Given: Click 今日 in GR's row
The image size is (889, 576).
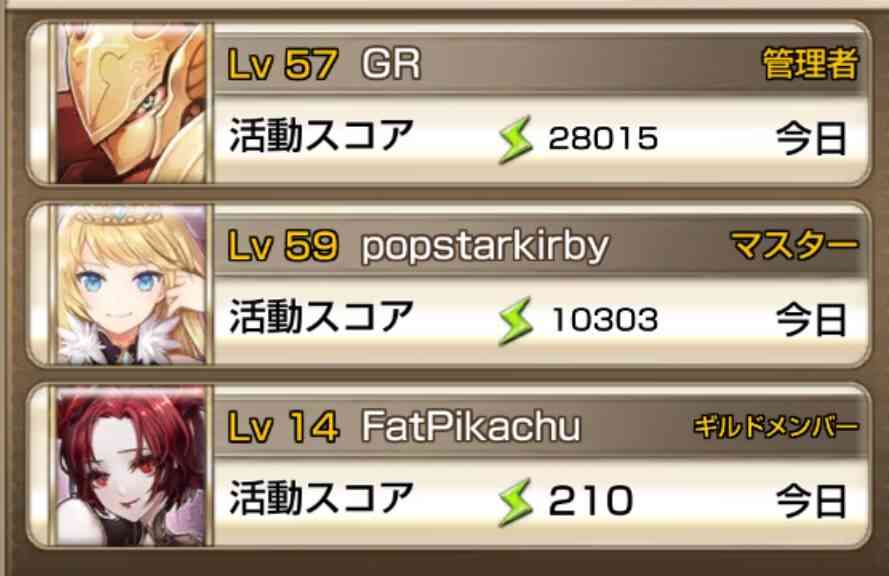Looking at the screenshot, I should coord(811,139).
